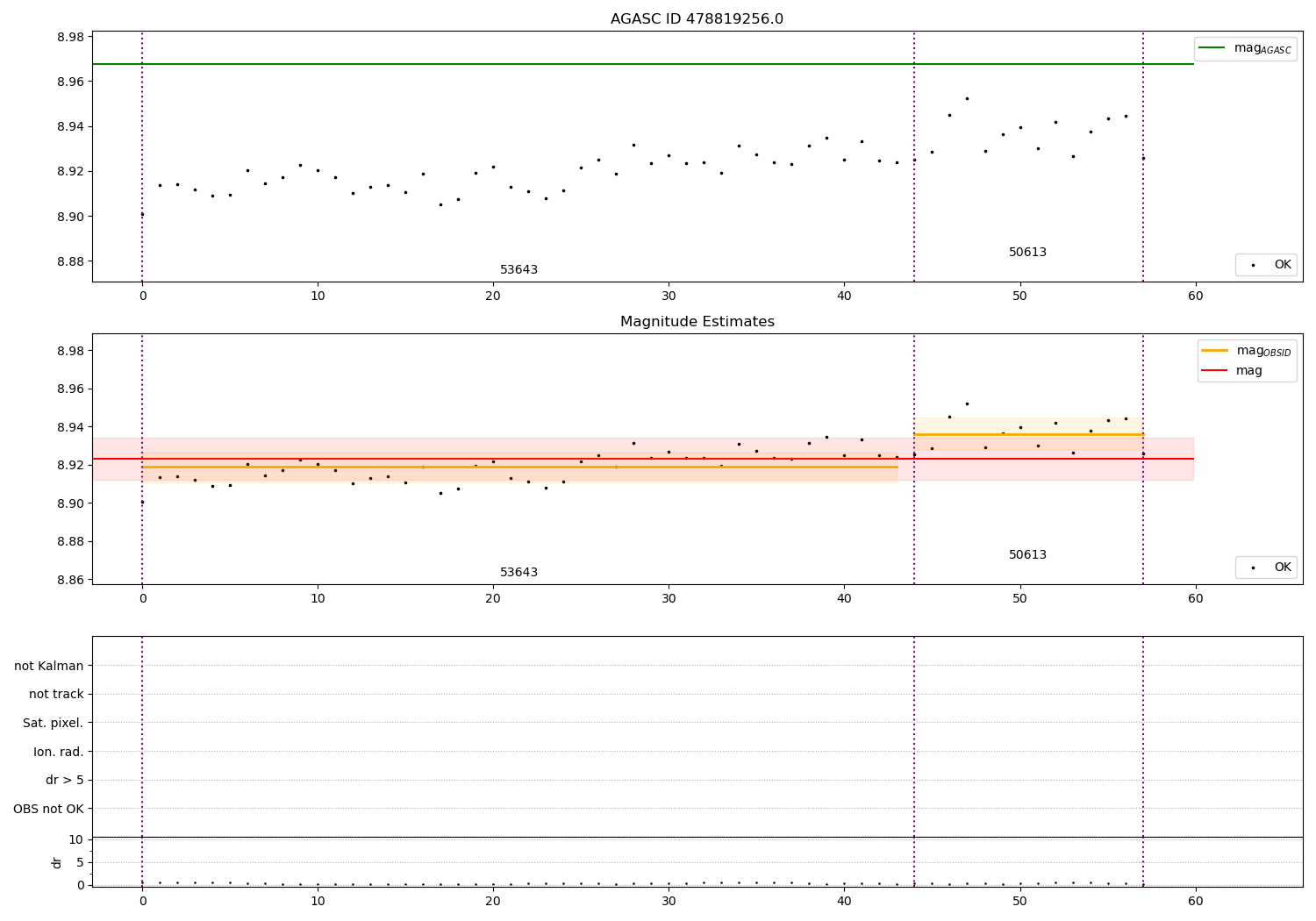Click the '30' x-tick label under the top plot
The width and height of the screenshot is (1316, 921).
coord(669,296)
